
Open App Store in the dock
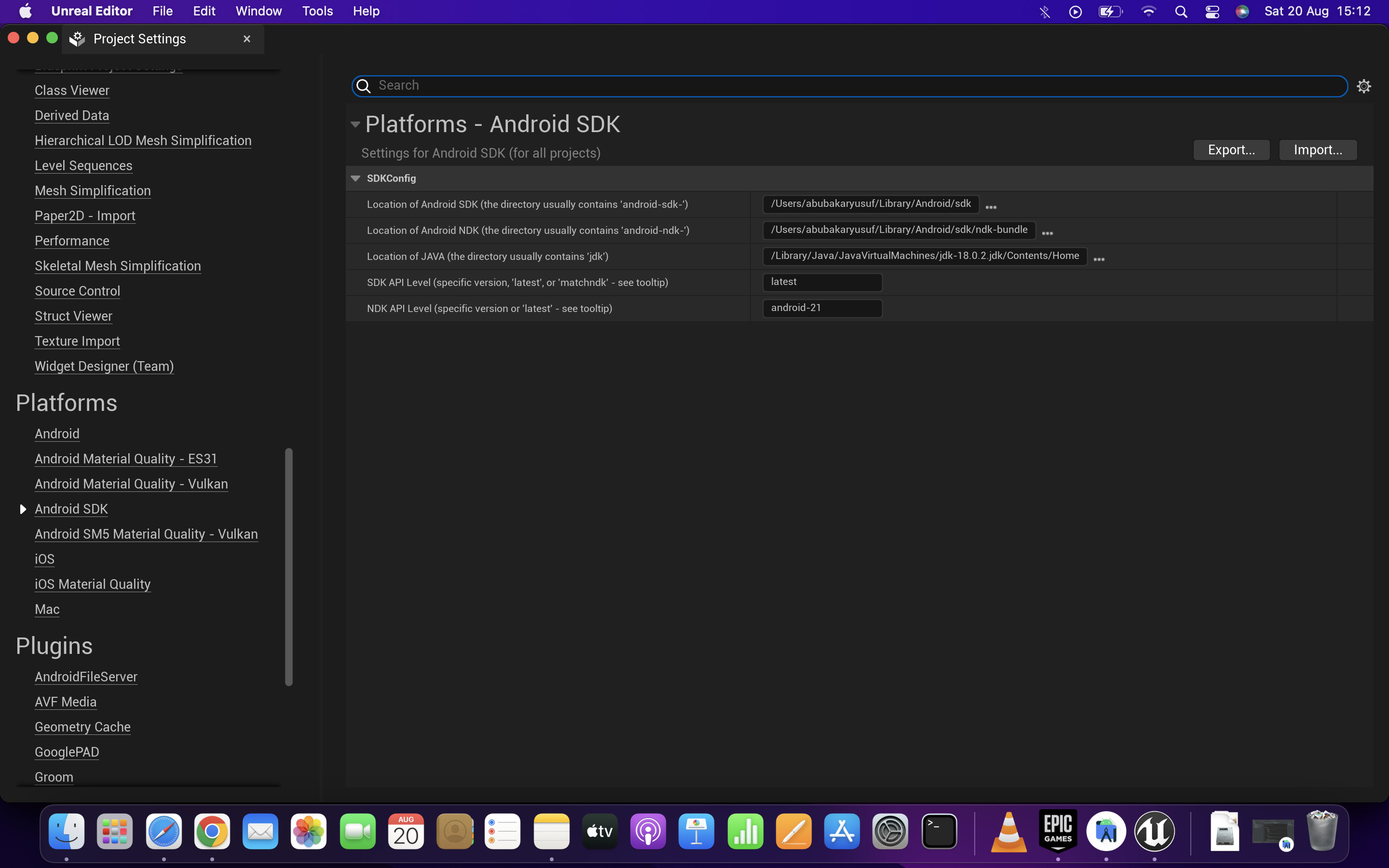click(842, 831)
